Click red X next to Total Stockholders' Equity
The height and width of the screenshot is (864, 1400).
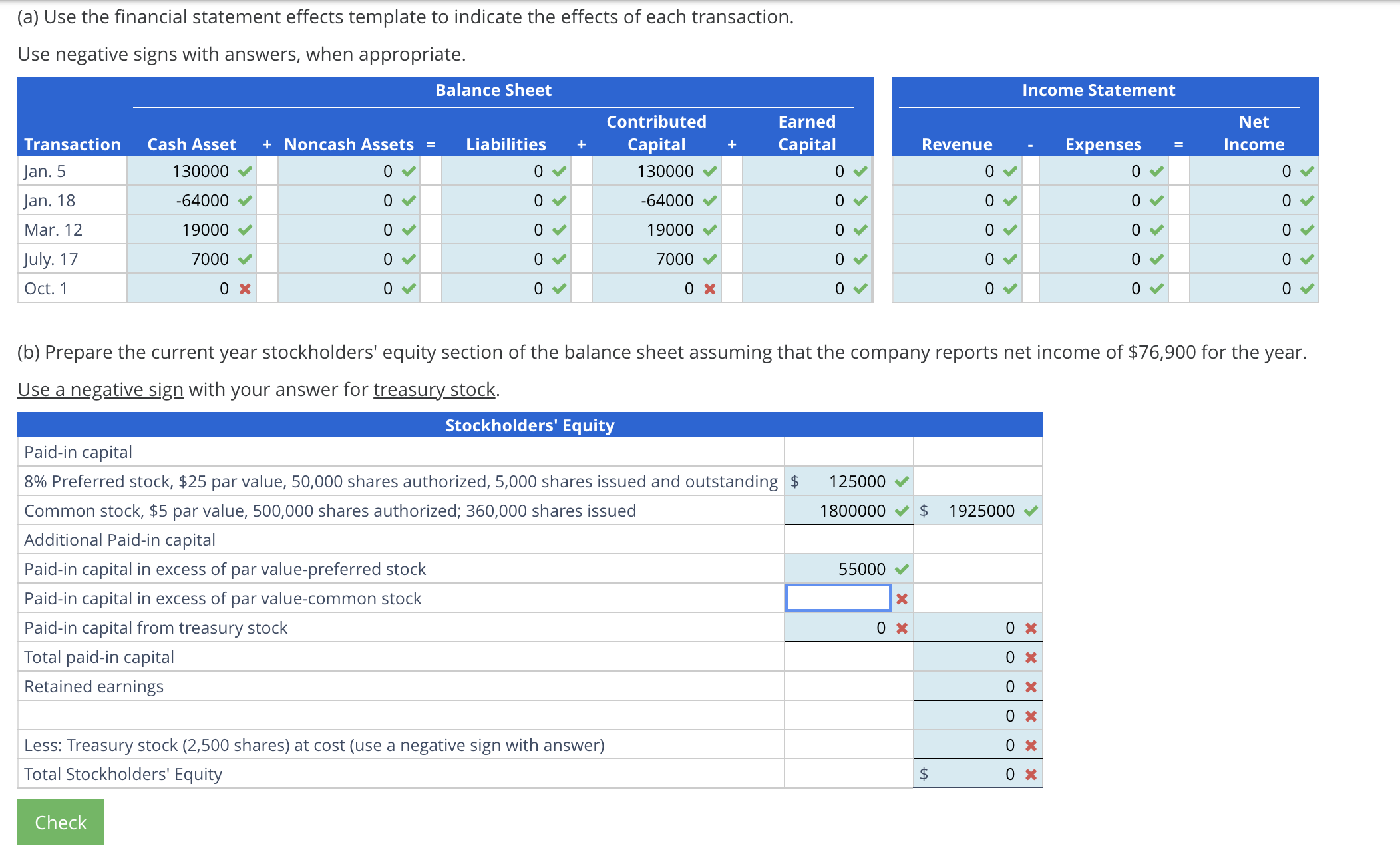pyautogui.click(x=1031, y=775)
